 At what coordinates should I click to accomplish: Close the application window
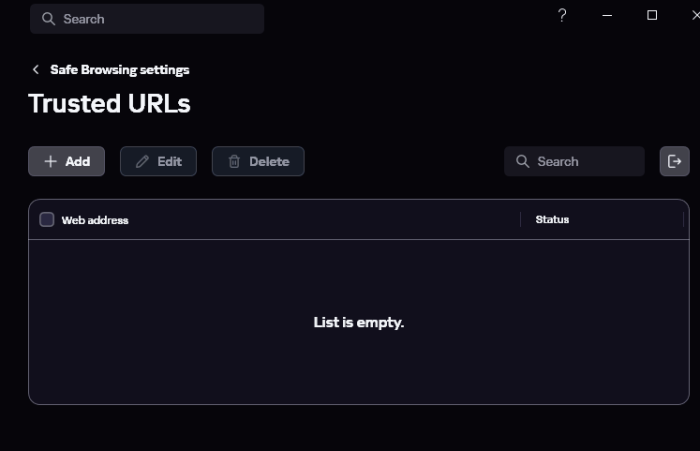[x=695, y=15]
